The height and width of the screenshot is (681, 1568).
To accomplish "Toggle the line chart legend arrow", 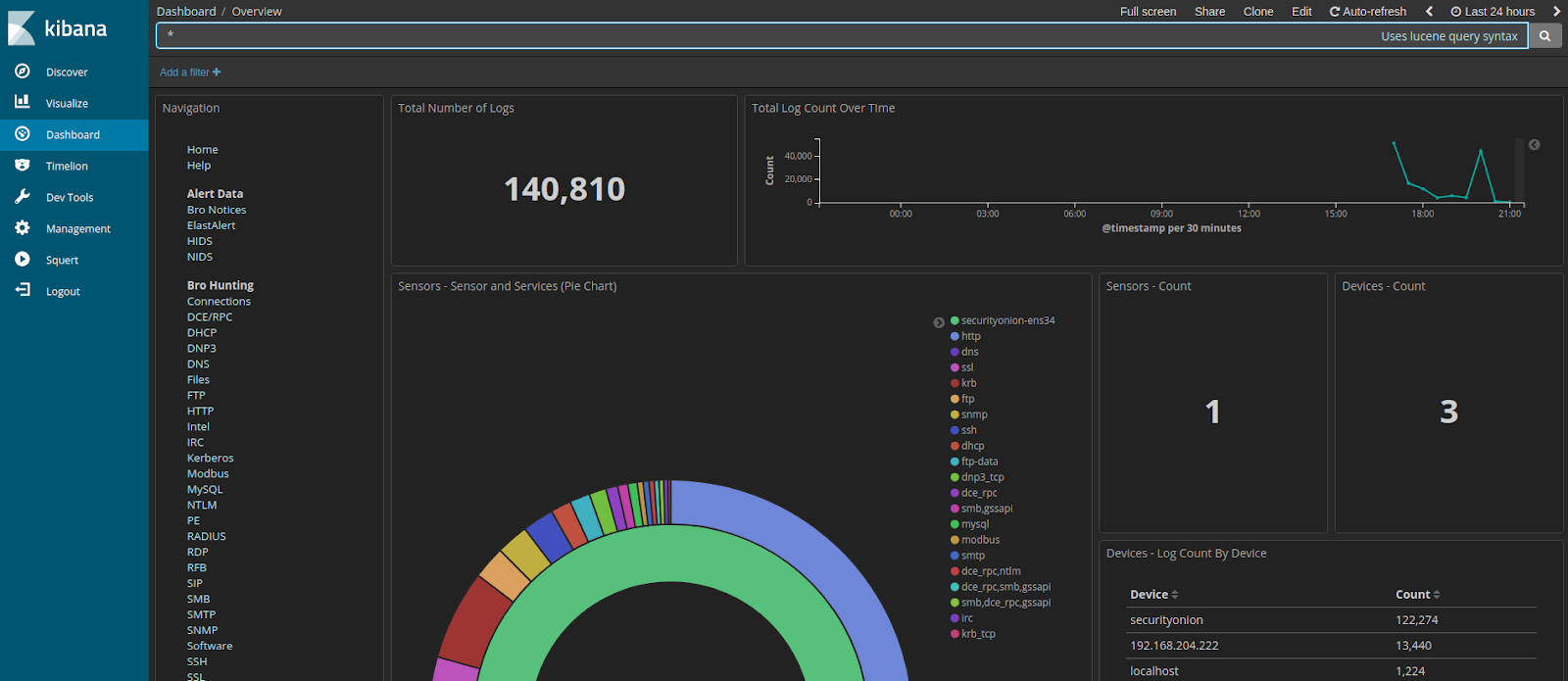I will tap(1535, 145).
